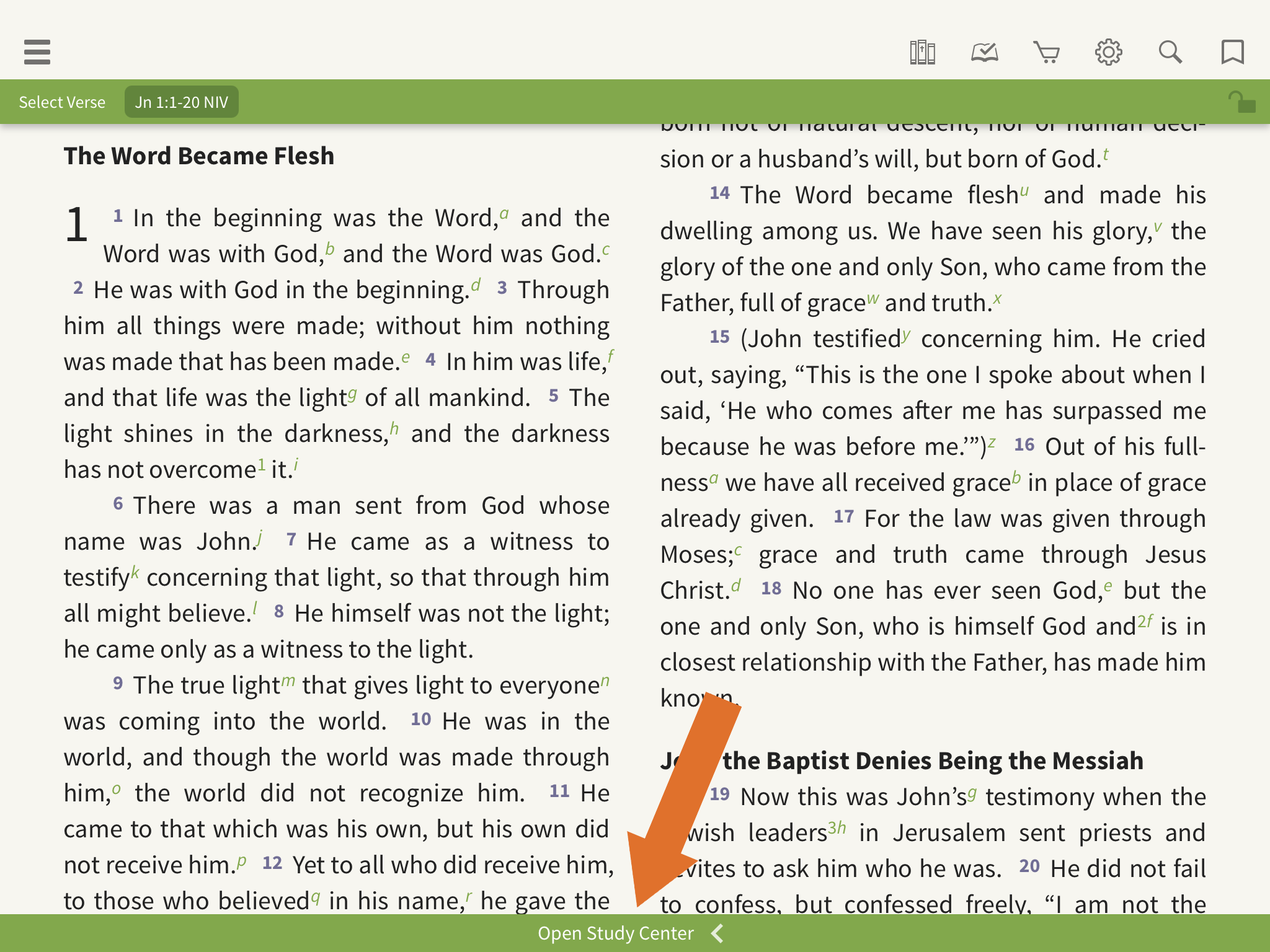Tap the search magnifier icon

point(1170,52)
